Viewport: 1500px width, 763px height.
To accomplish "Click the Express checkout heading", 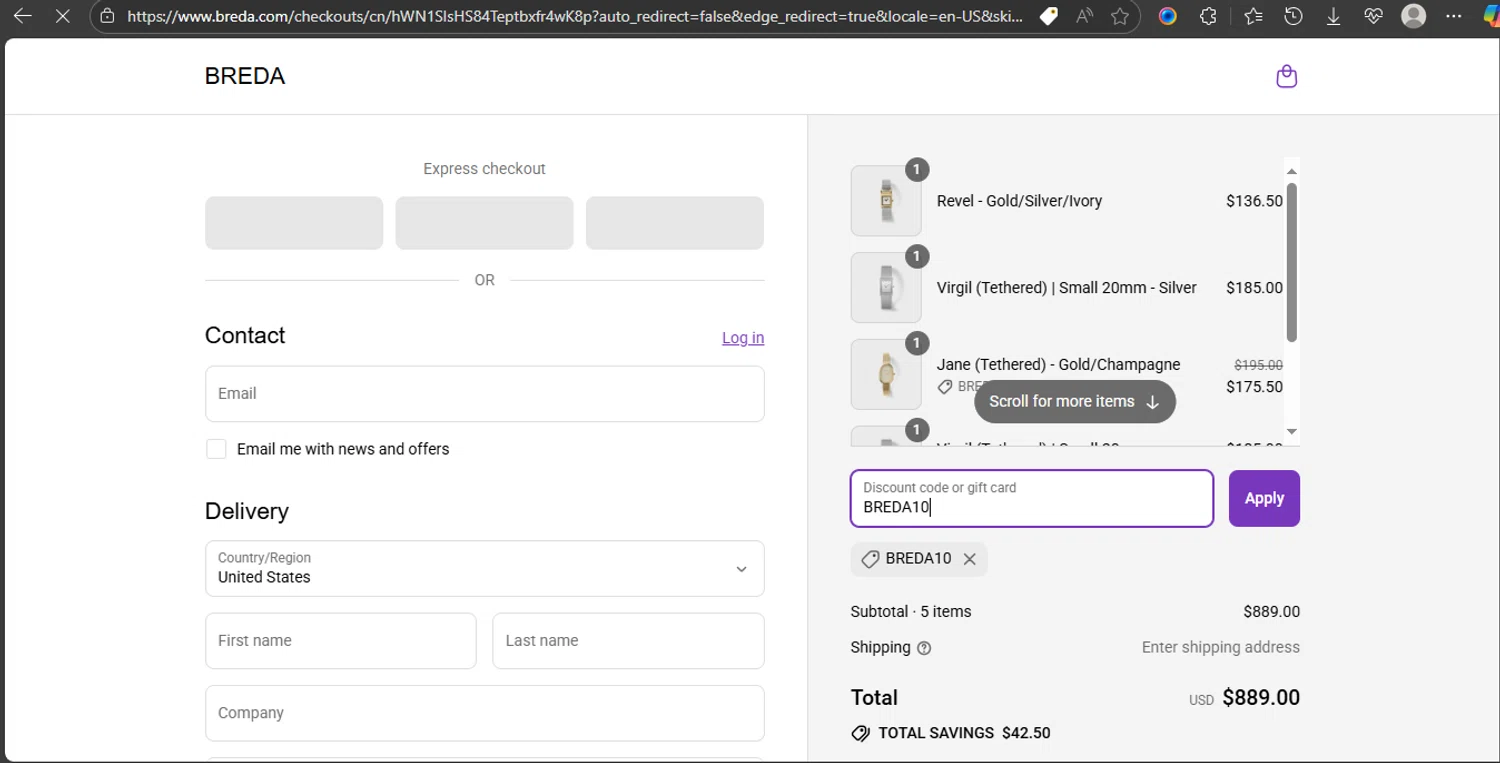I will (484, 169).
